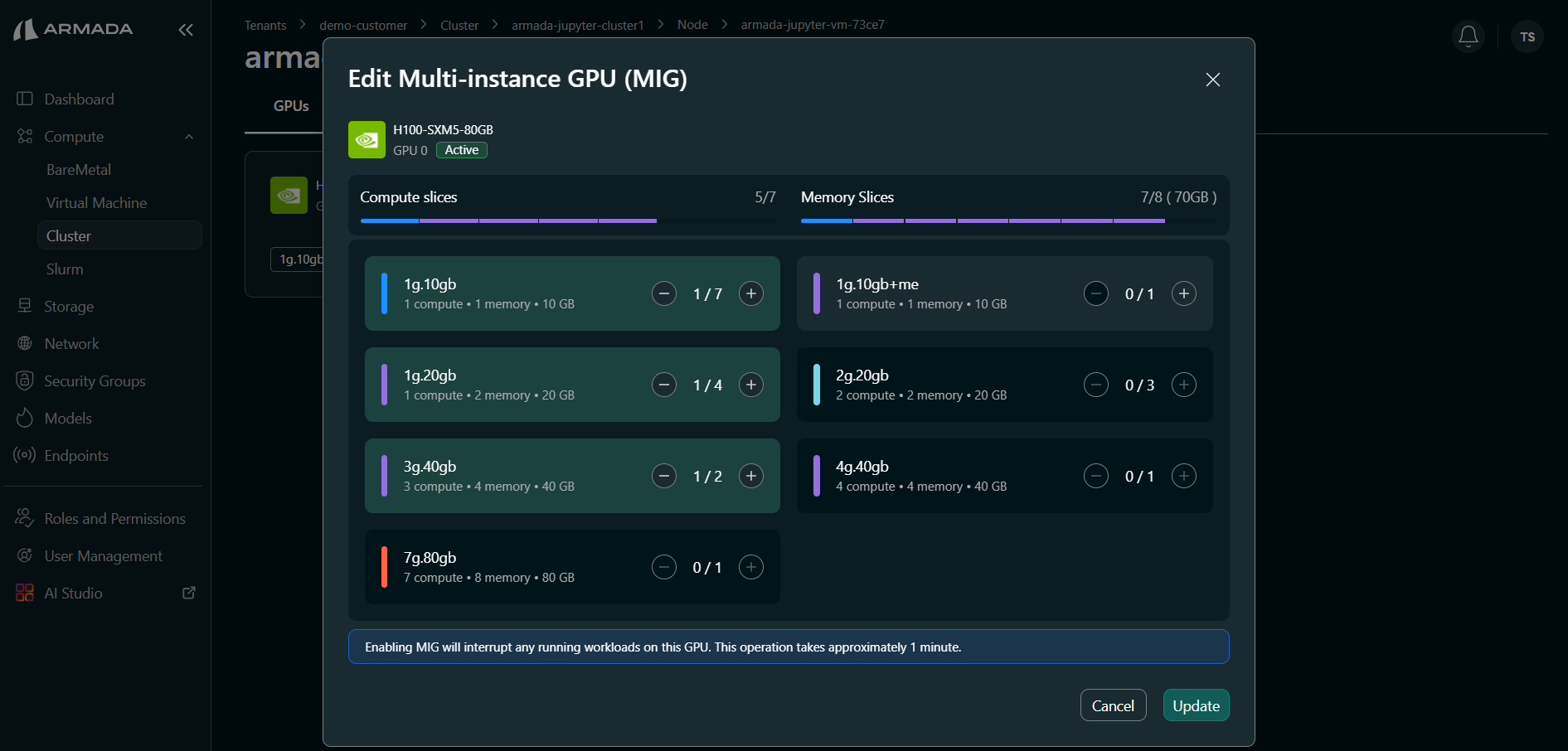Click the notifications bell icon
The image size is (1568, 751).
[1468, 36]
